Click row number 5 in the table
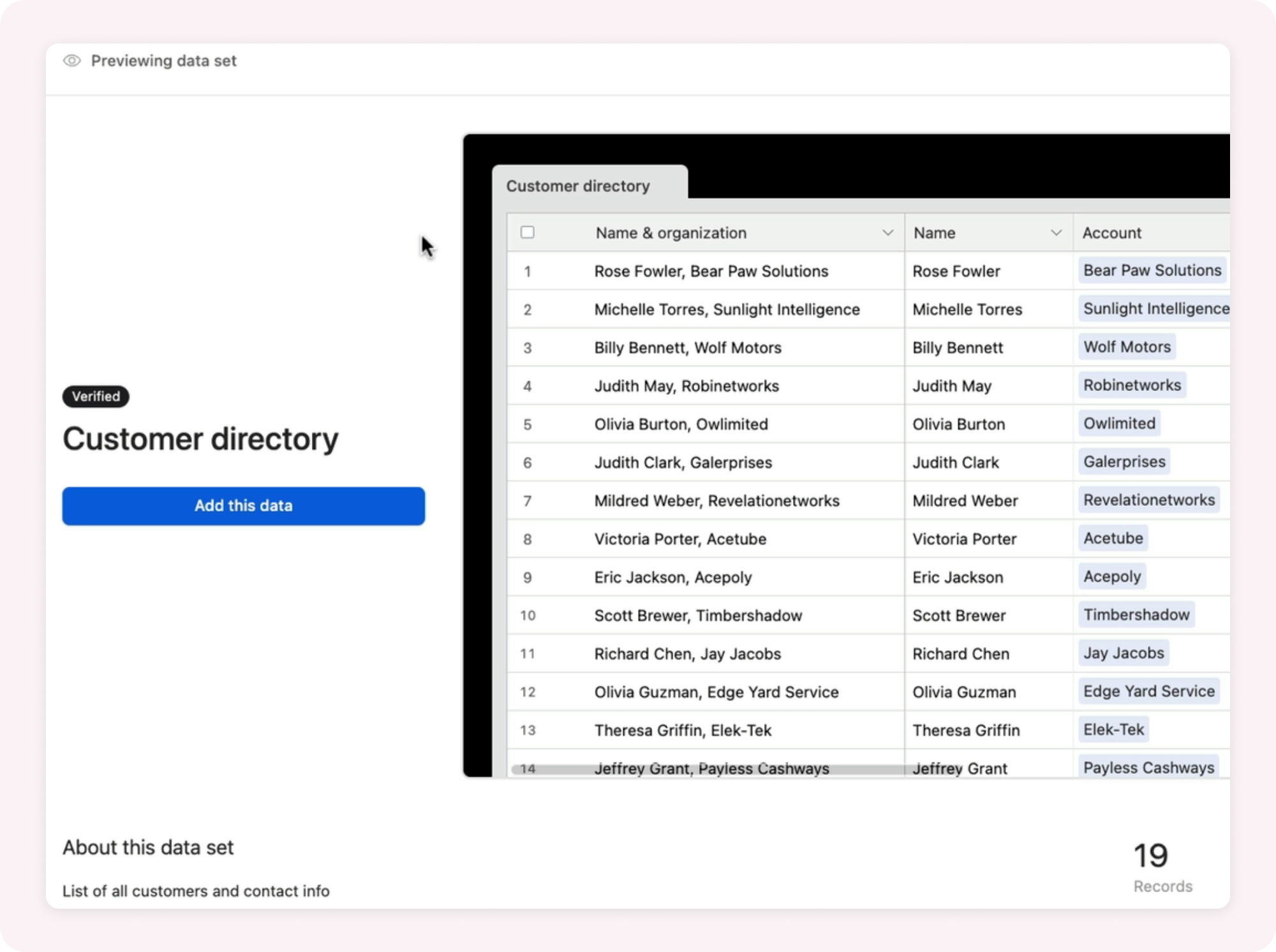Image resolution: width=1276 pixels, height=952 pixels. point(527,424)
